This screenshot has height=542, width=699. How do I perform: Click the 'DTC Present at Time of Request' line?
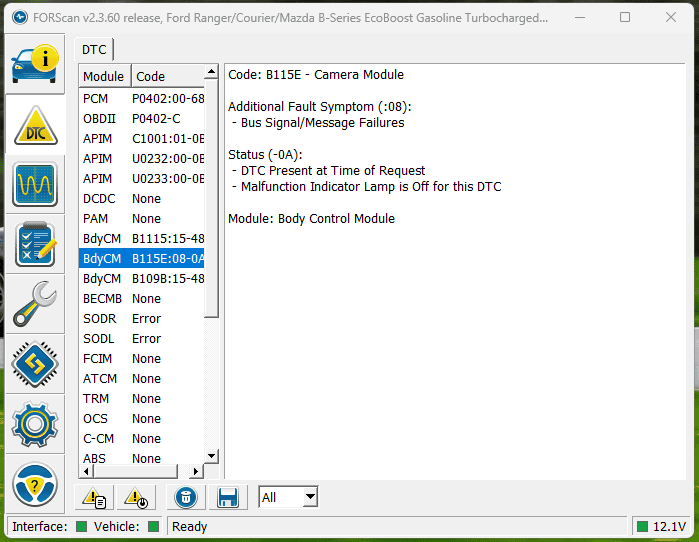click(x=333, y=171)
